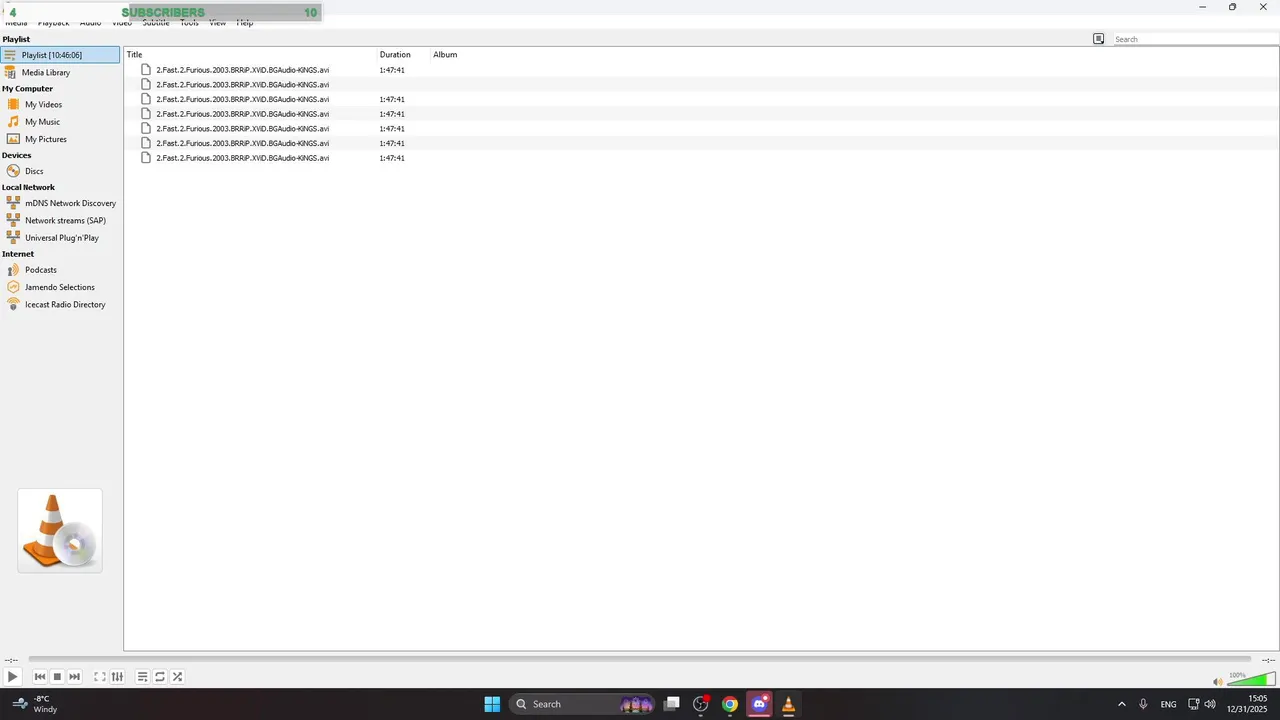Switch ENG input language indicator
The height and width of the screenshot is (720, 1280).
point(1168,704)
